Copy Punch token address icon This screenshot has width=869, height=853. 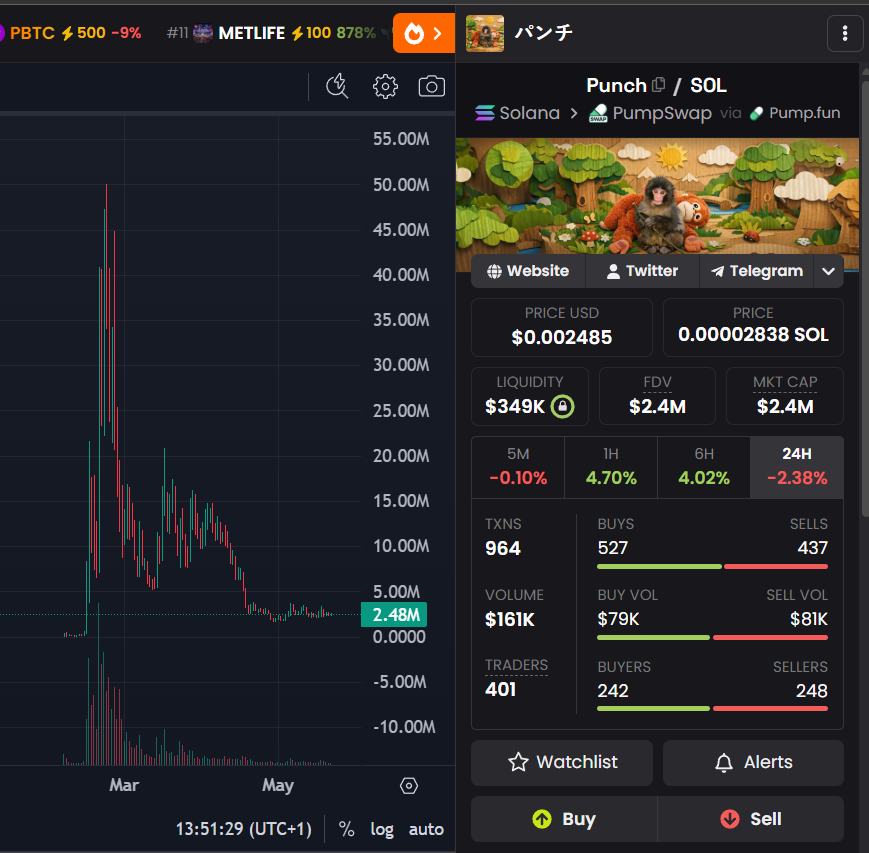tap(658, 85)
